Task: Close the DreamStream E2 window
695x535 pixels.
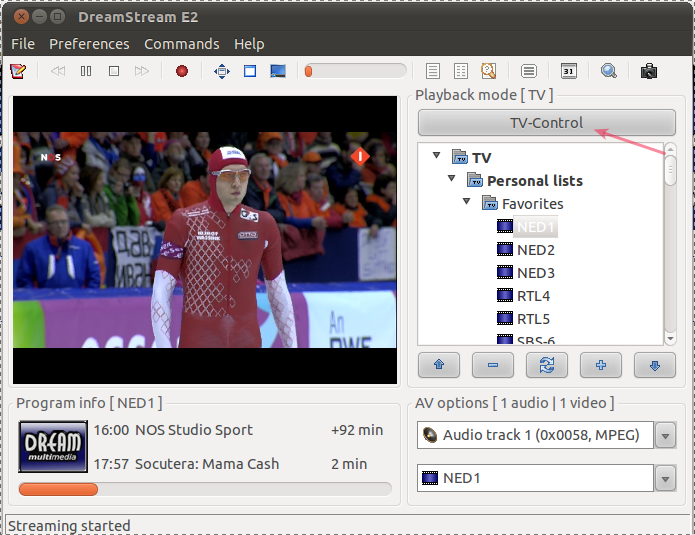Action: point(21,17)
